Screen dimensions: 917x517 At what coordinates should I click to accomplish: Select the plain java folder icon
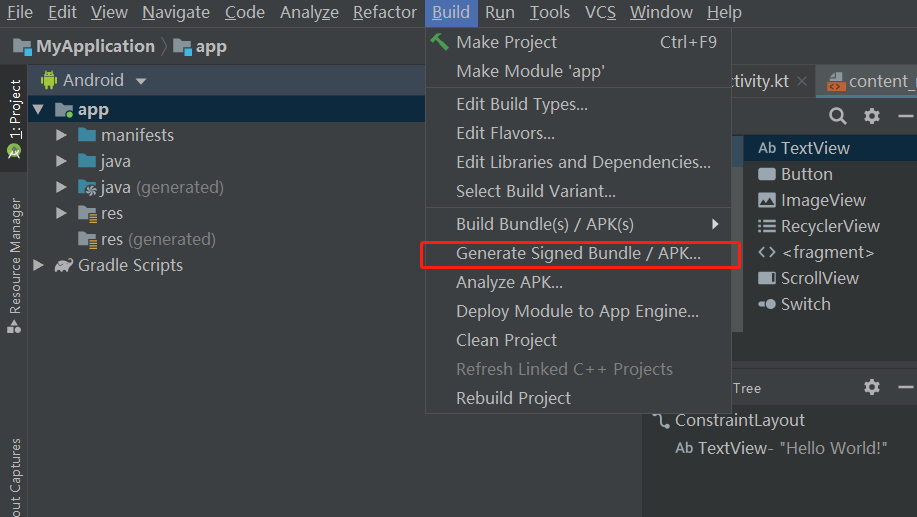87,161
